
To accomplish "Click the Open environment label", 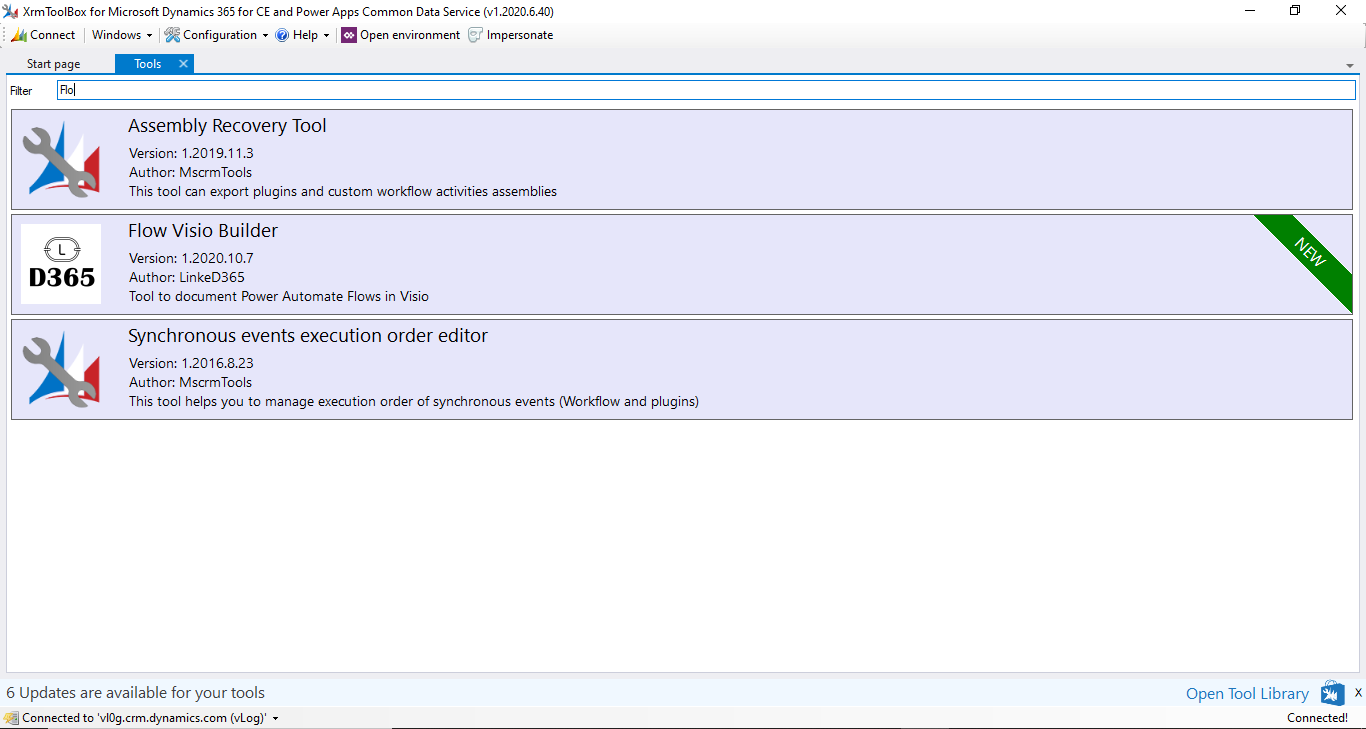I will click(x=410, y=35).
